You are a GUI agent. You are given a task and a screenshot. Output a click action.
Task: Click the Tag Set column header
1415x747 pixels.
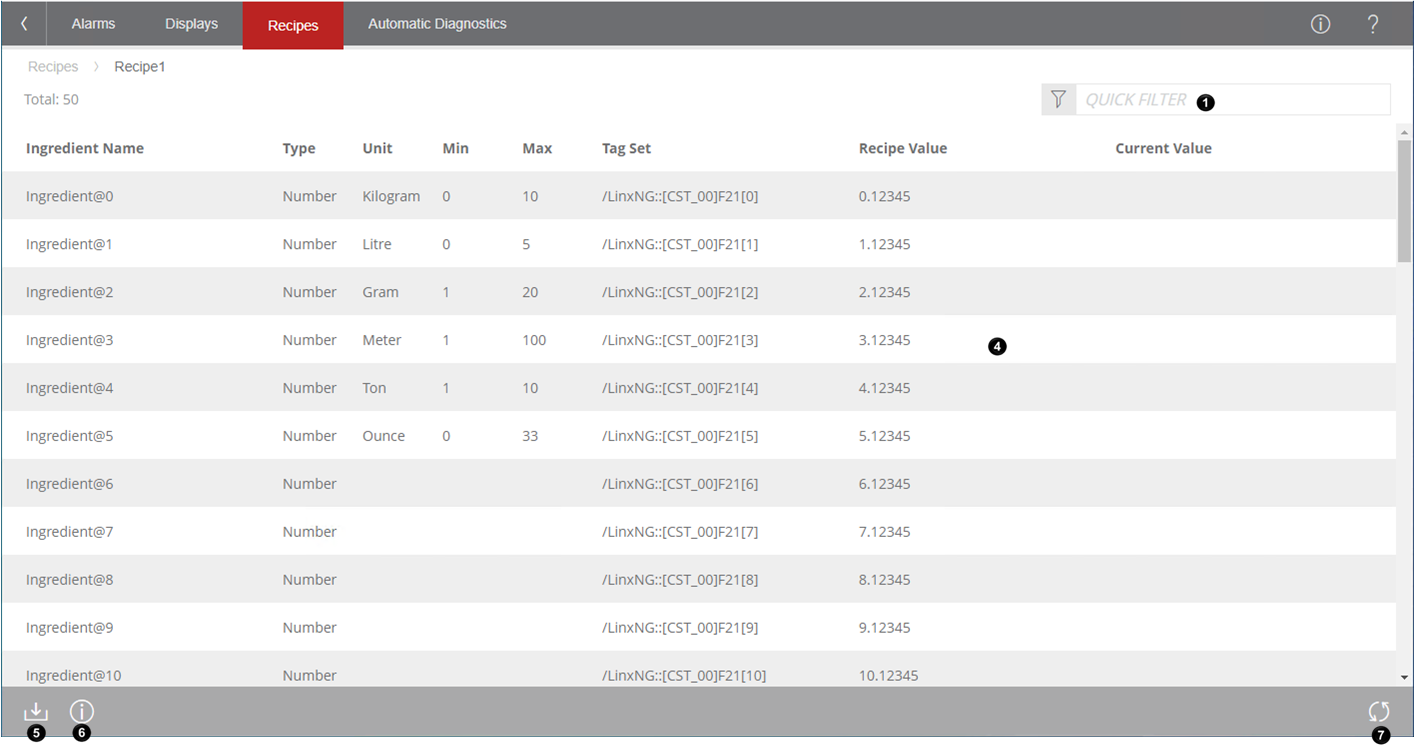(x=626, y=148)
